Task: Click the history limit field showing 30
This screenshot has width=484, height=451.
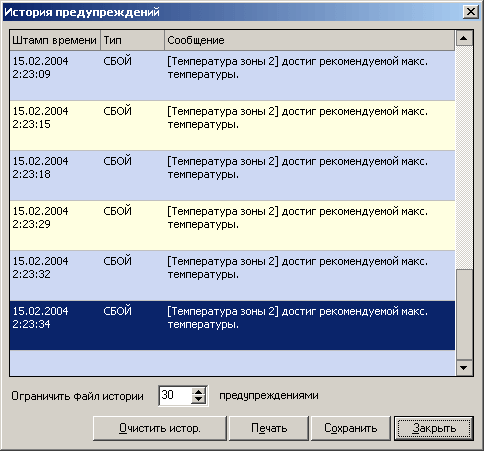Action: tap(176, 396)
